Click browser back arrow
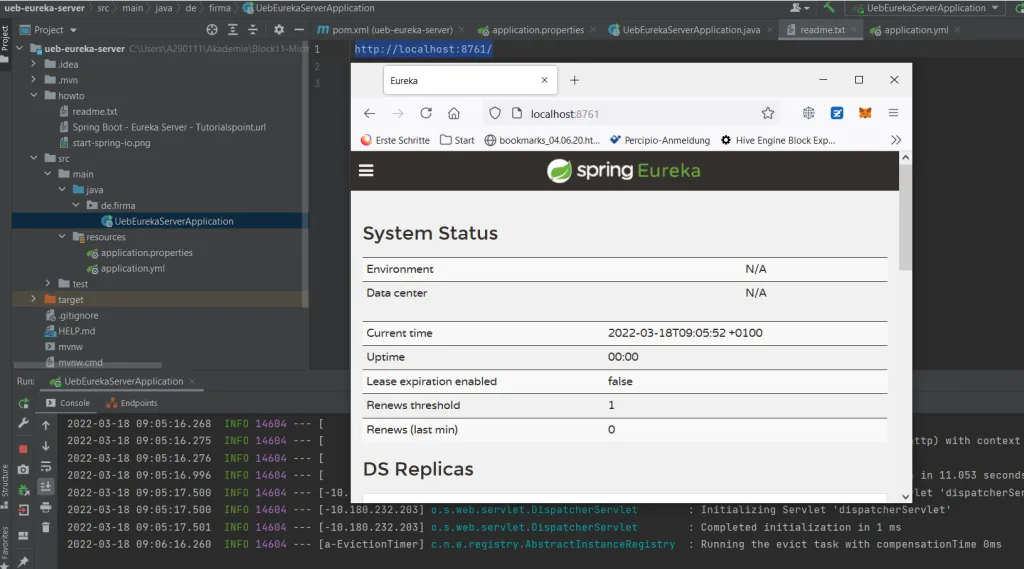Screen dimensions: 1024x569 (370, 114)
